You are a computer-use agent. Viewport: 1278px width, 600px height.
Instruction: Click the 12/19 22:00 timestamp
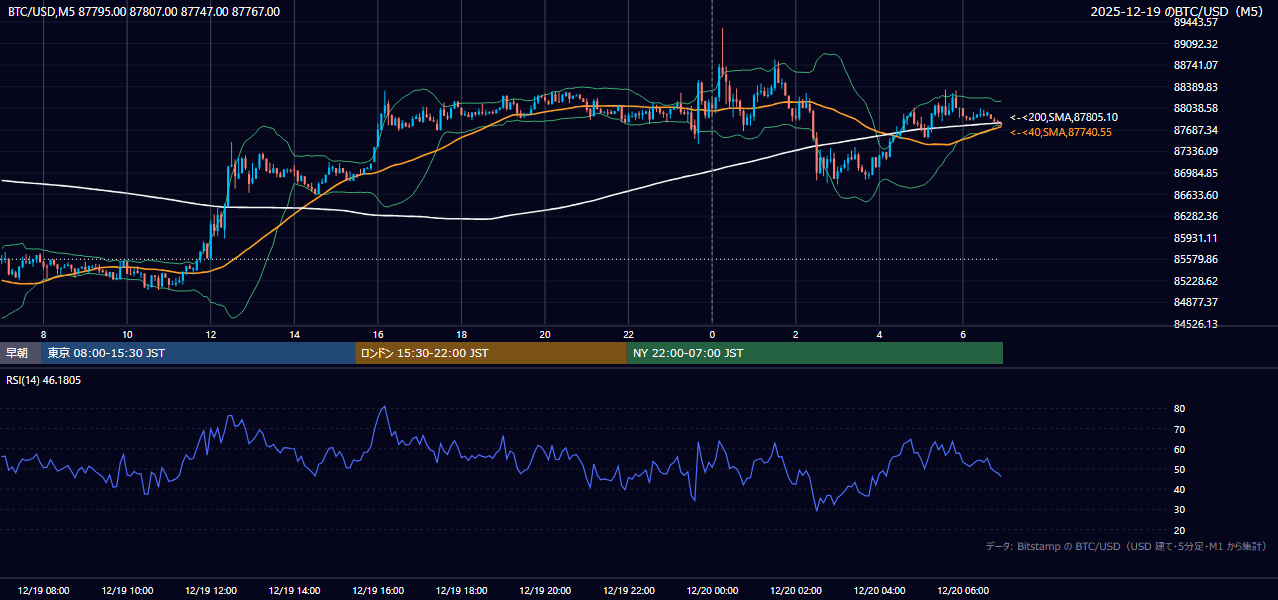coord(628,591)
